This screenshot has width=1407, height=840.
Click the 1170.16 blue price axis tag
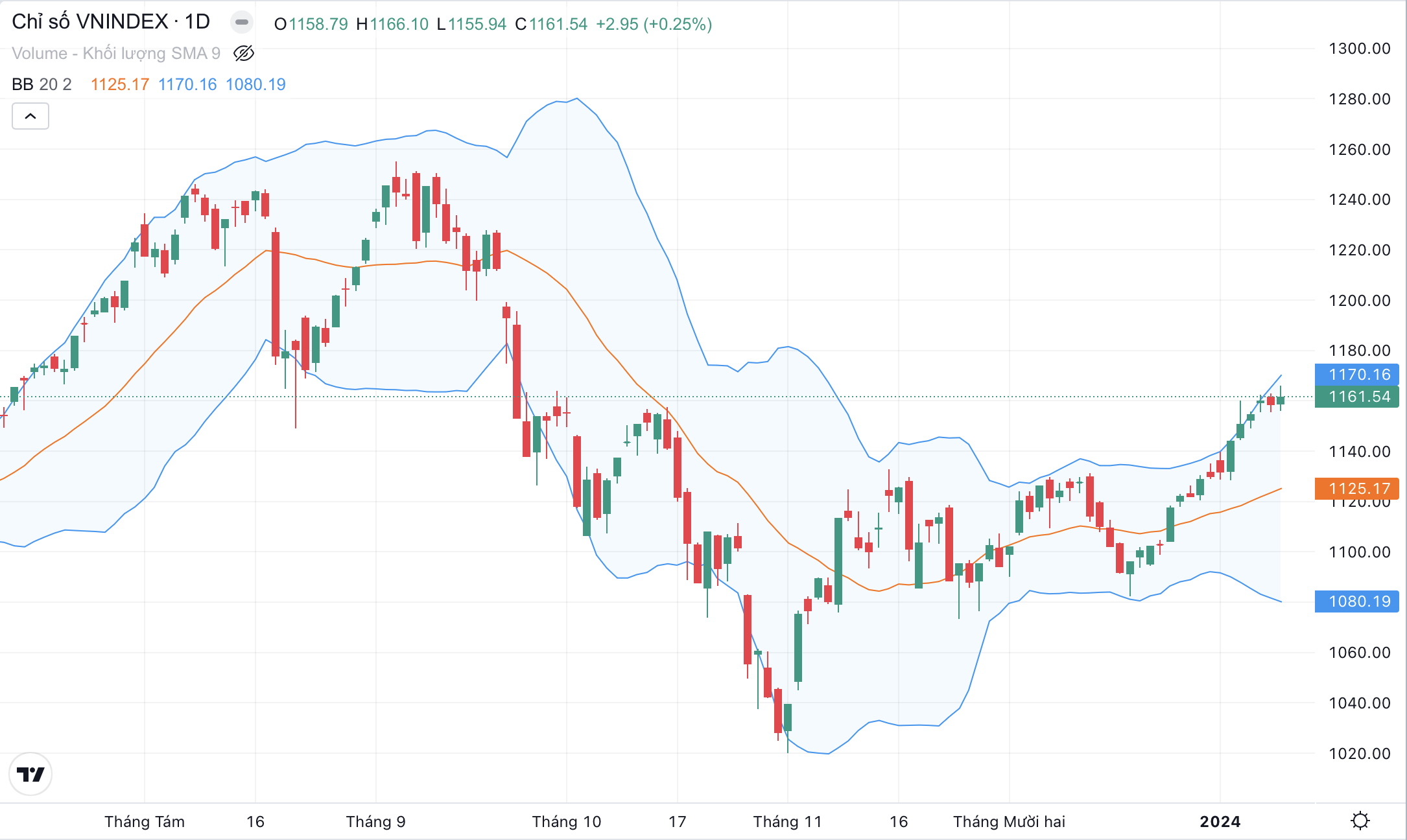tap(1357, 375)
